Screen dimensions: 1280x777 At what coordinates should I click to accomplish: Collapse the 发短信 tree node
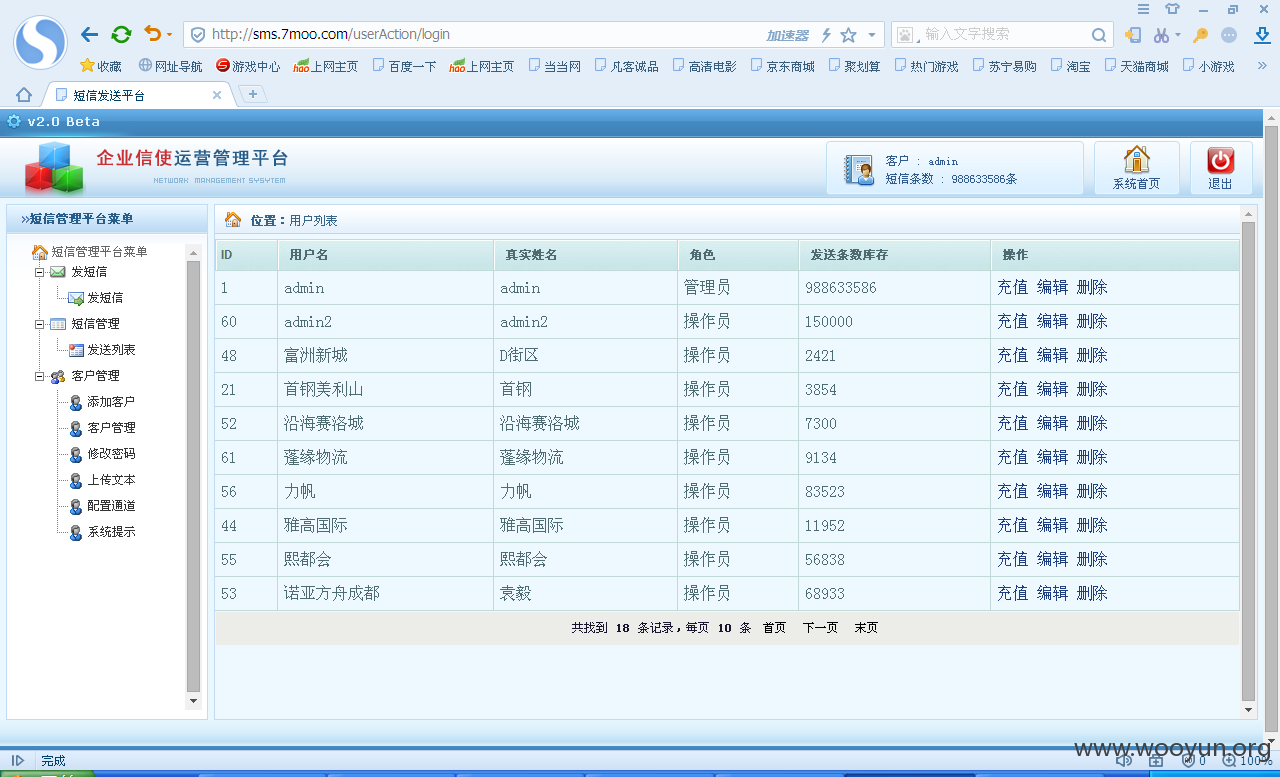pos(40,272)
